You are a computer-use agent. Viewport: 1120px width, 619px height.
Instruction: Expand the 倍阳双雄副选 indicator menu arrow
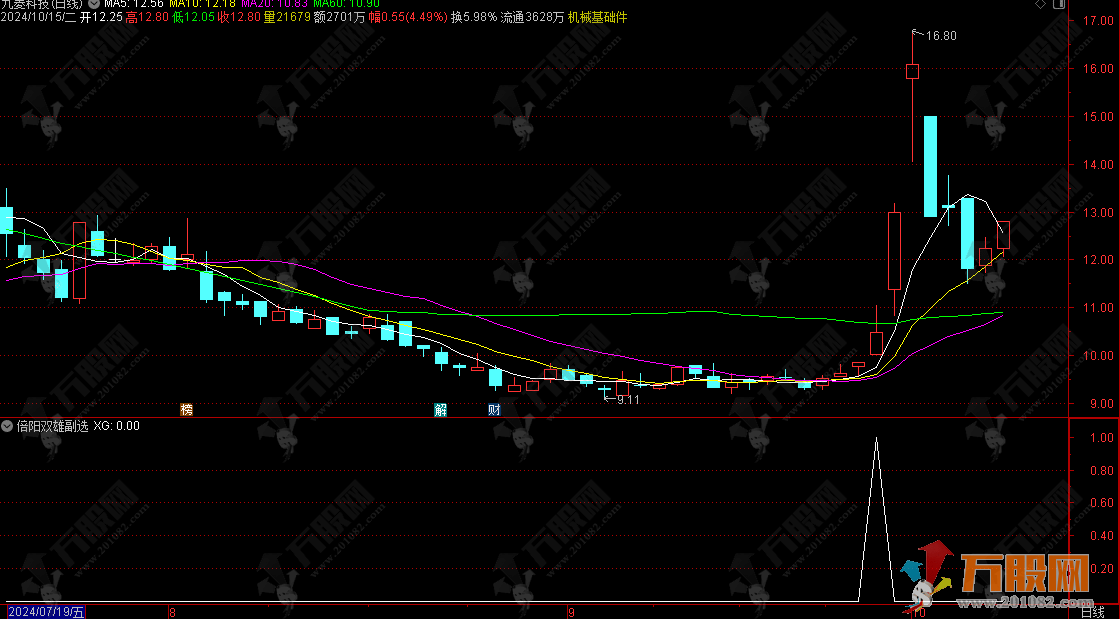coord(7,426)
